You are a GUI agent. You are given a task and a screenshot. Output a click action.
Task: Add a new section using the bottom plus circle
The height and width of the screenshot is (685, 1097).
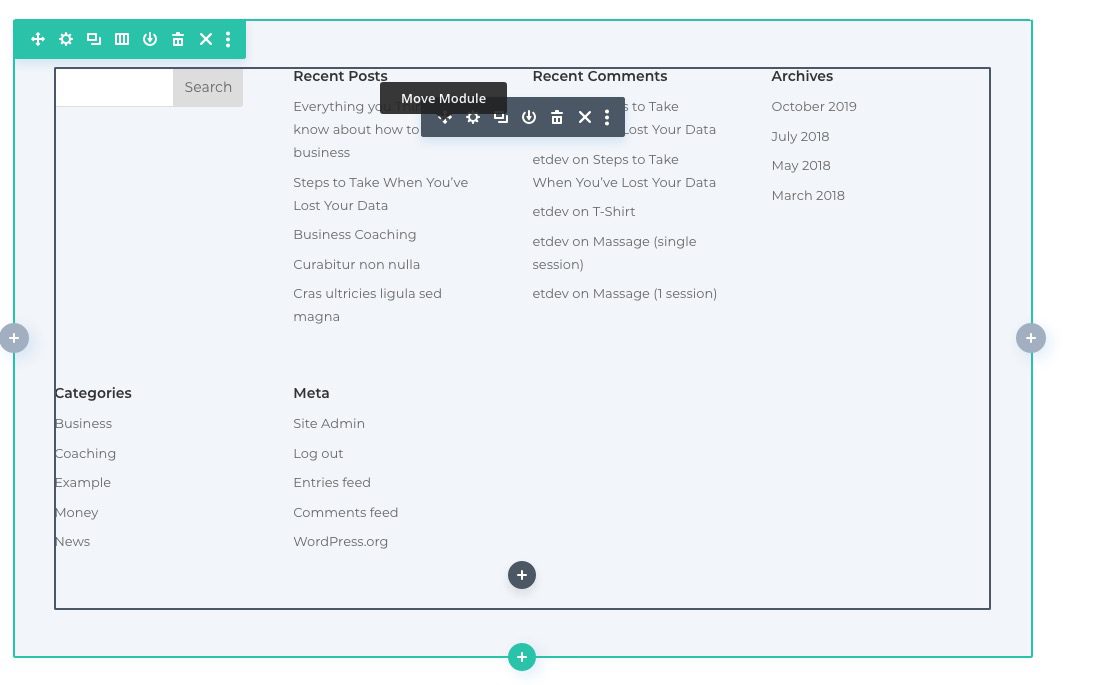(521, 657)
